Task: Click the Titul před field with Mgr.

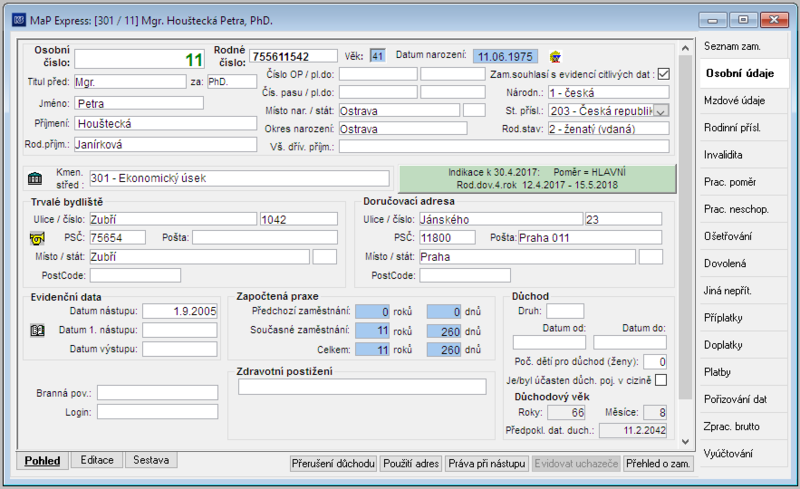Action: pyautogui.click(x=131, y=82)
